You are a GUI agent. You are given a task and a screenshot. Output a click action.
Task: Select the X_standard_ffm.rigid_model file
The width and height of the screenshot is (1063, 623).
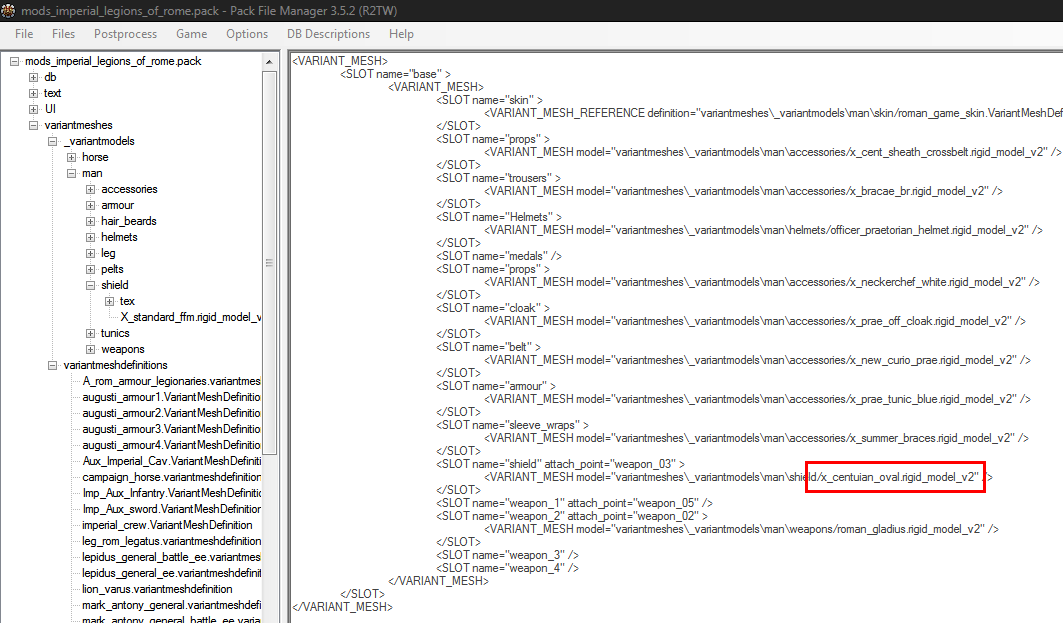click(190, 317)
